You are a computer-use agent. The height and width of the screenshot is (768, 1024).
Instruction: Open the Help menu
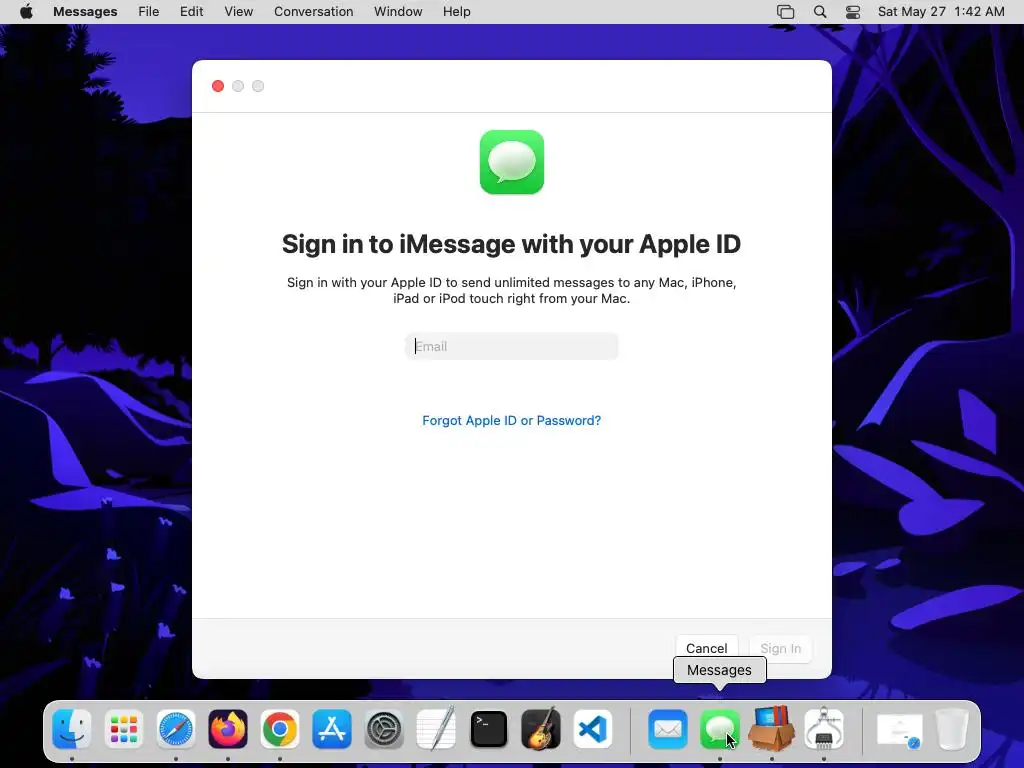[456, 12]
